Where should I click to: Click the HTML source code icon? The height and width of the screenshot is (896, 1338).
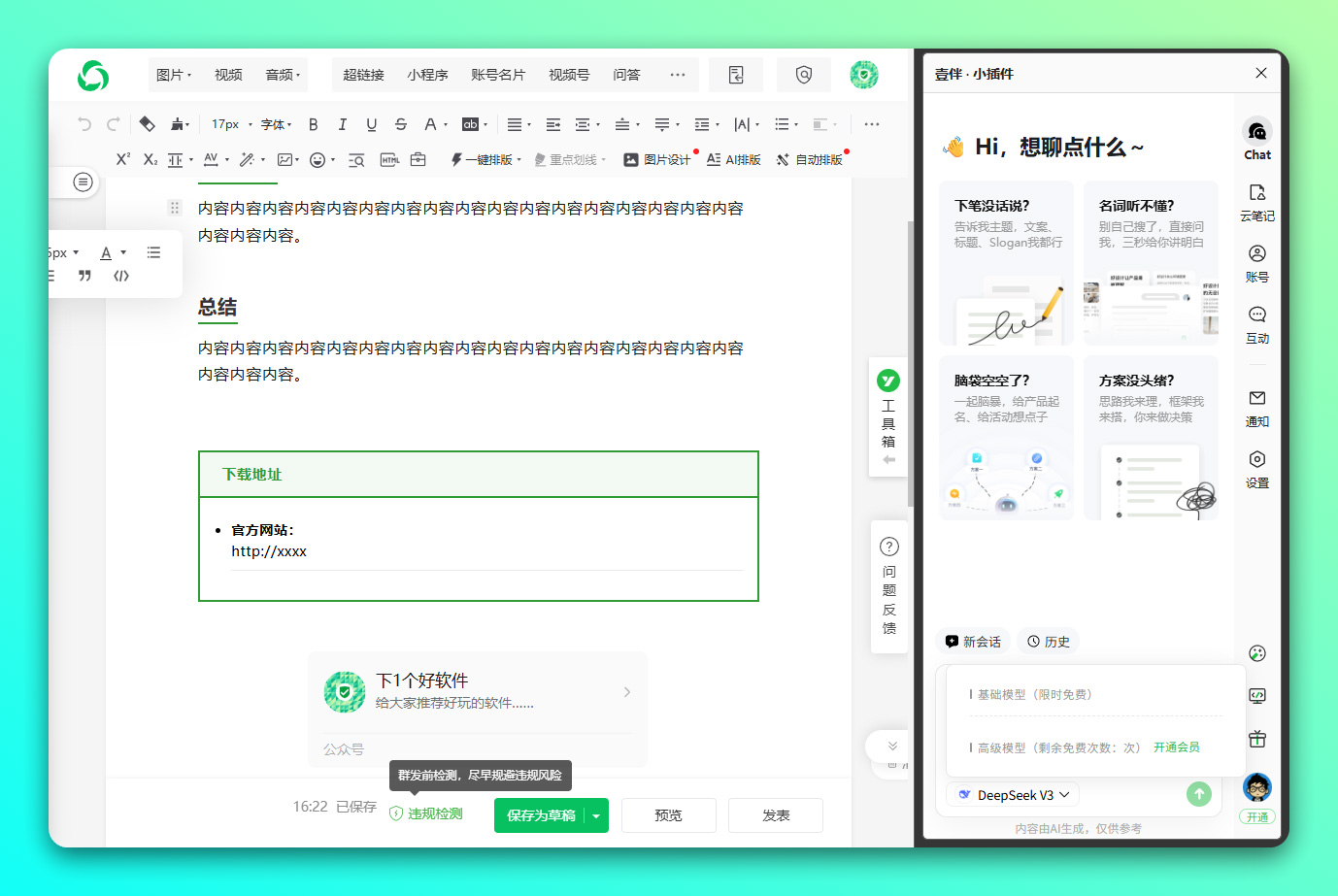[389, 160]
